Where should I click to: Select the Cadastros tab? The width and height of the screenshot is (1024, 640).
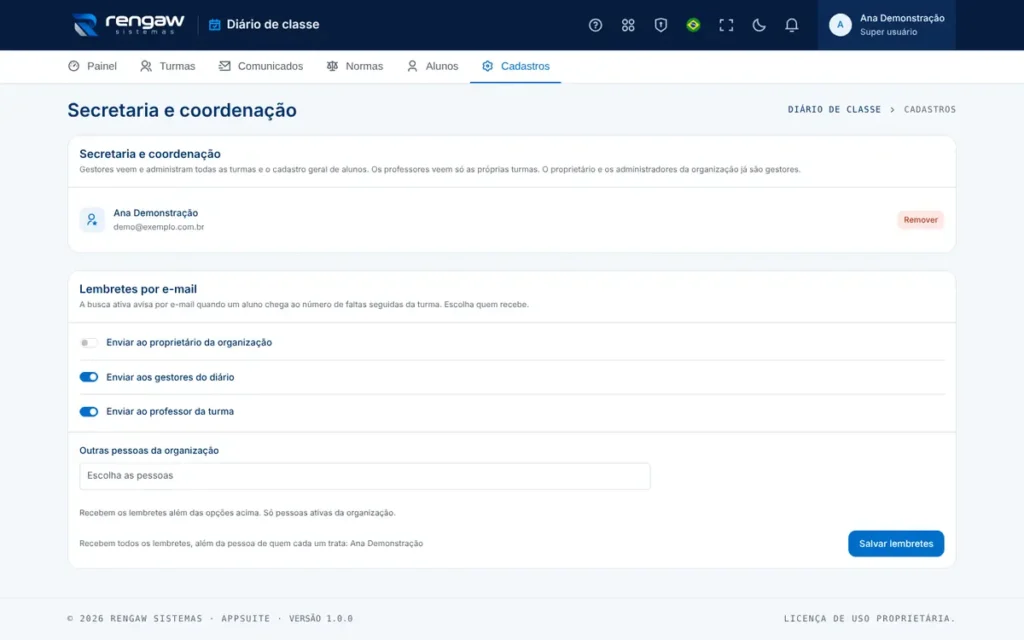[515, 66]
